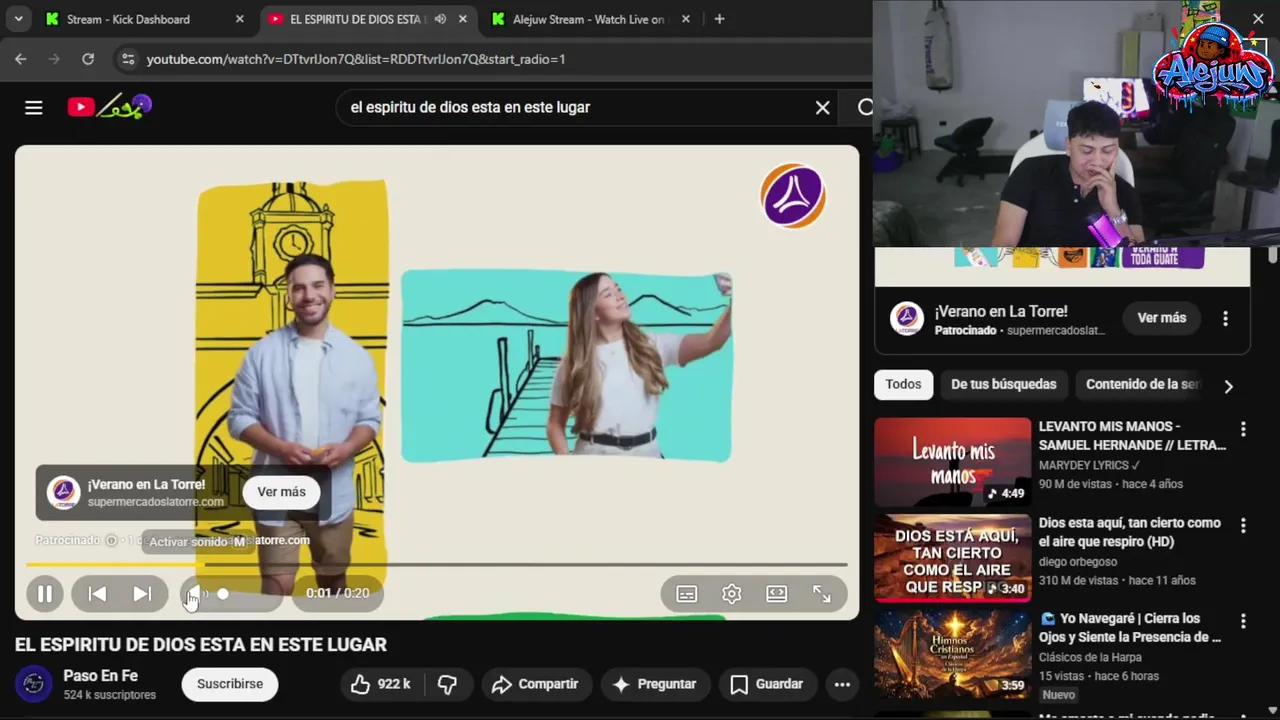1280x720 pixels.
Task: Reload the page
Action: pos(88,59)
